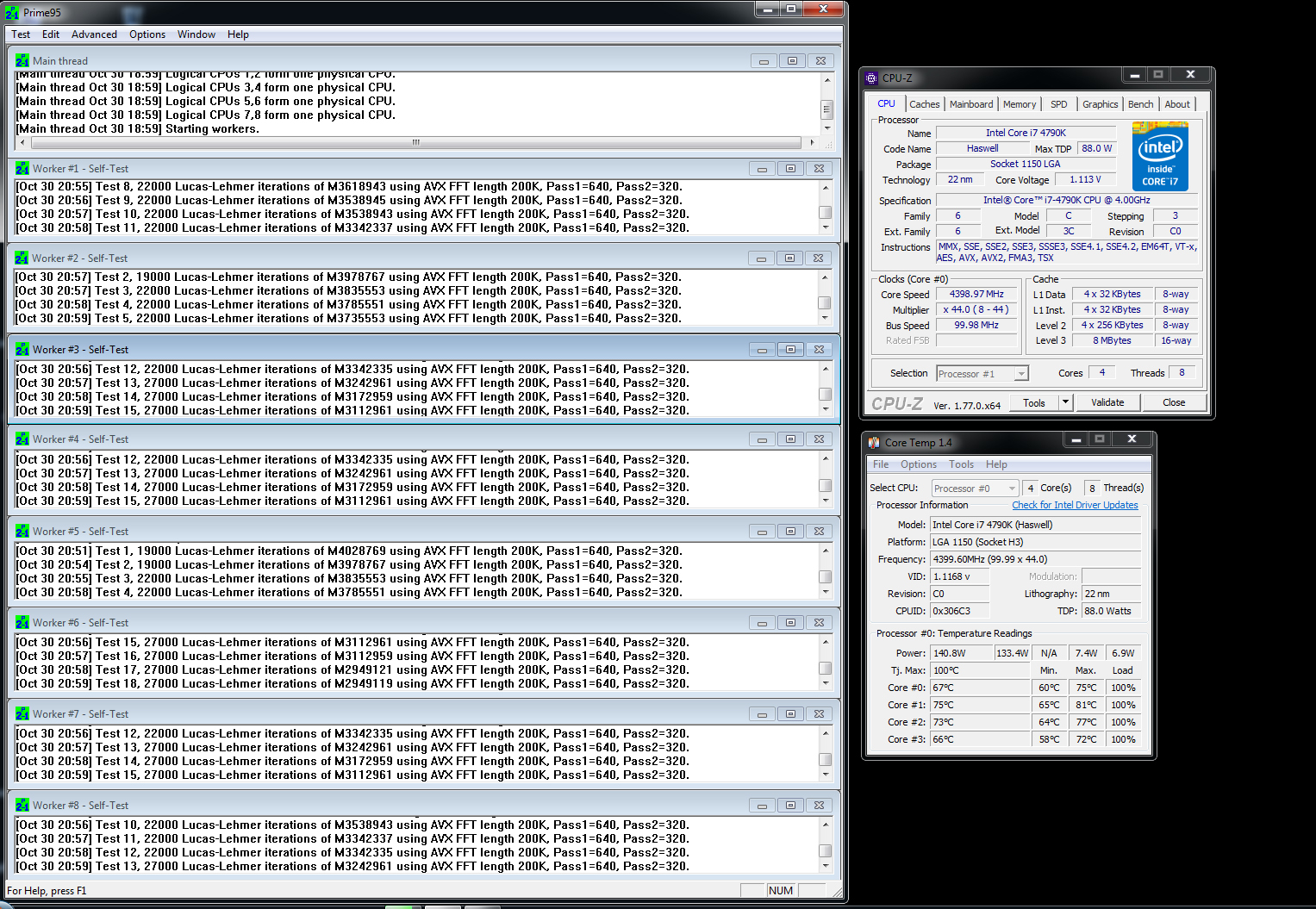Viewport: 1316px width, 909px height.
Task: Click the Worker #1 vertical scrollbar down arrow
Action: (x=826, y=228)
